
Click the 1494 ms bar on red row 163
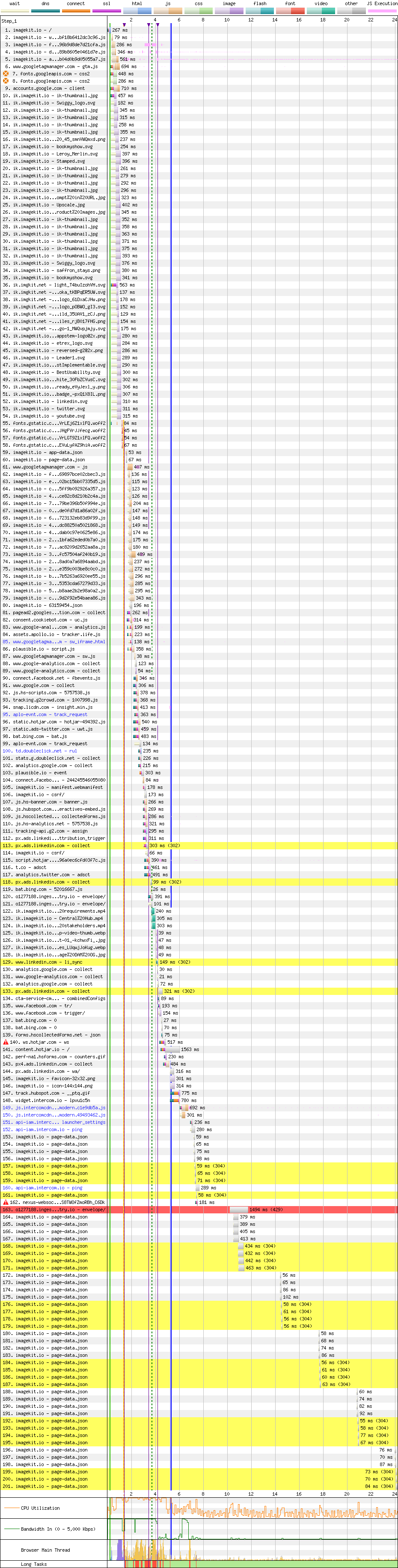pos(238,1210)
